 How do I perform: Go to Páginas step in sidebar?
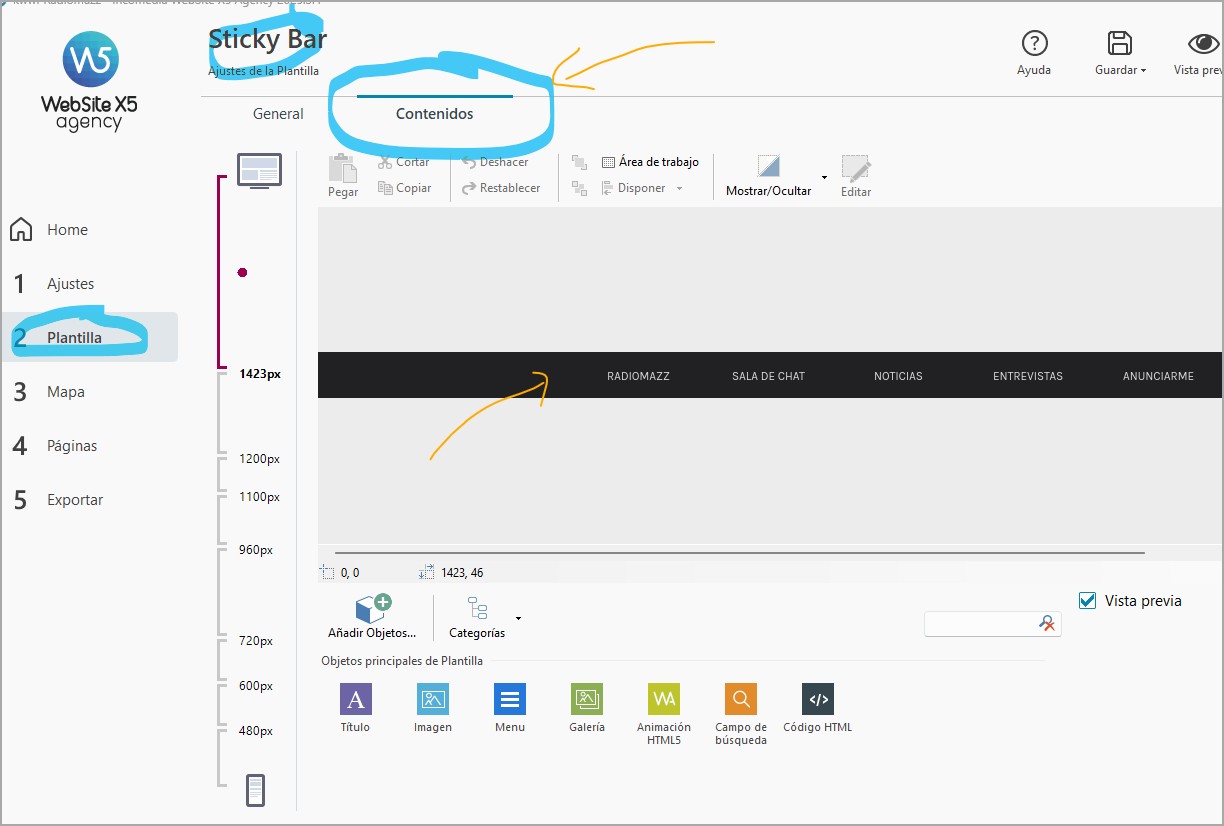click(72, 446)
